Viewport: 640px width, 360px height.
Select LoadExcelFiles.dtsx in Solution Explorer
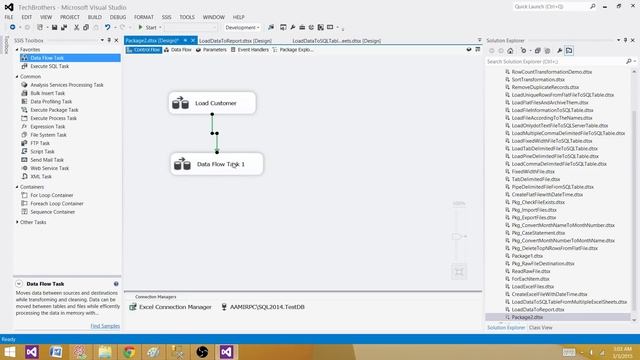click(532, 287)
